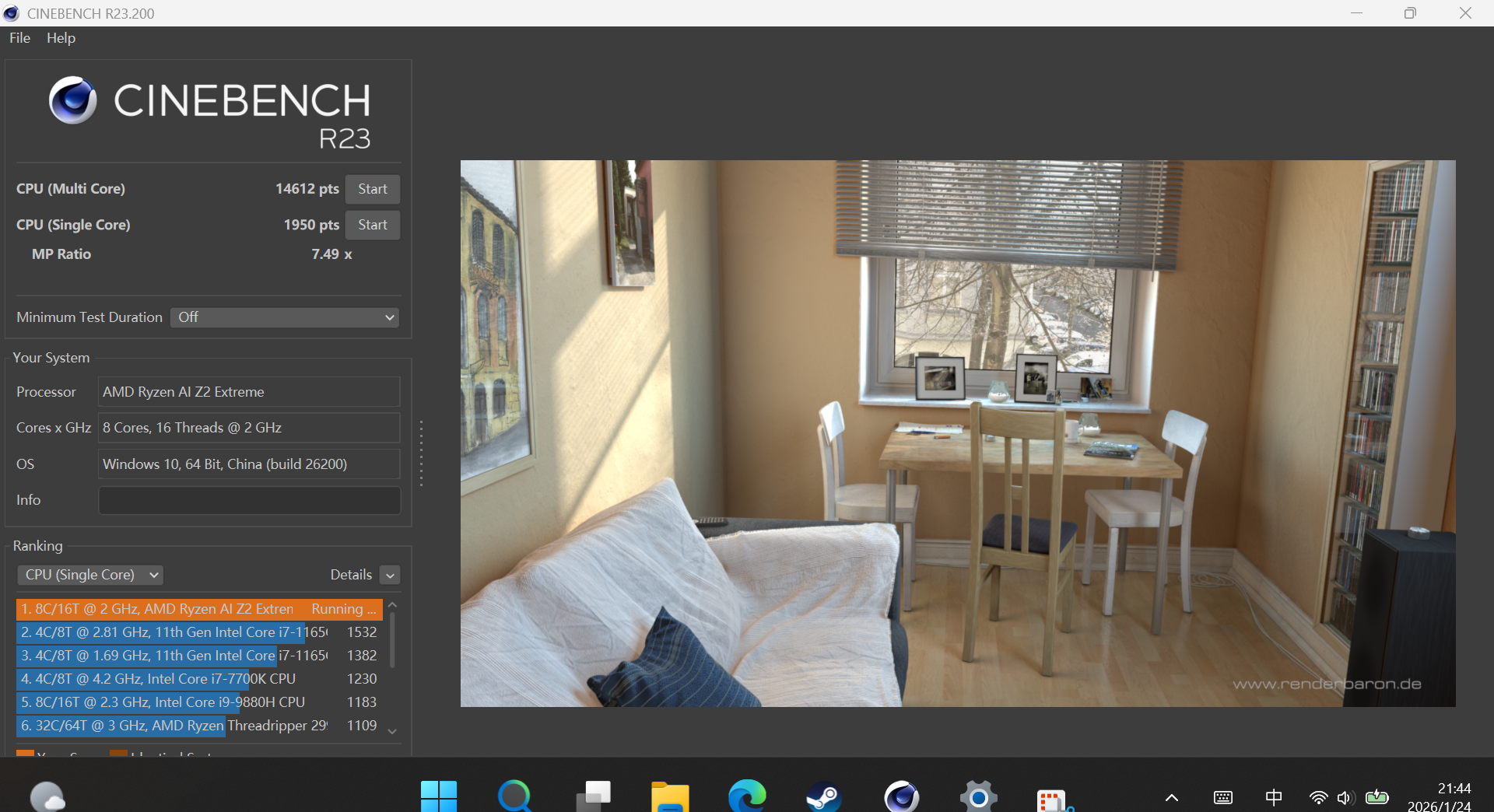Start the CPU Multi Core test
The image size is (1494, 812).
tap(372, 189)
